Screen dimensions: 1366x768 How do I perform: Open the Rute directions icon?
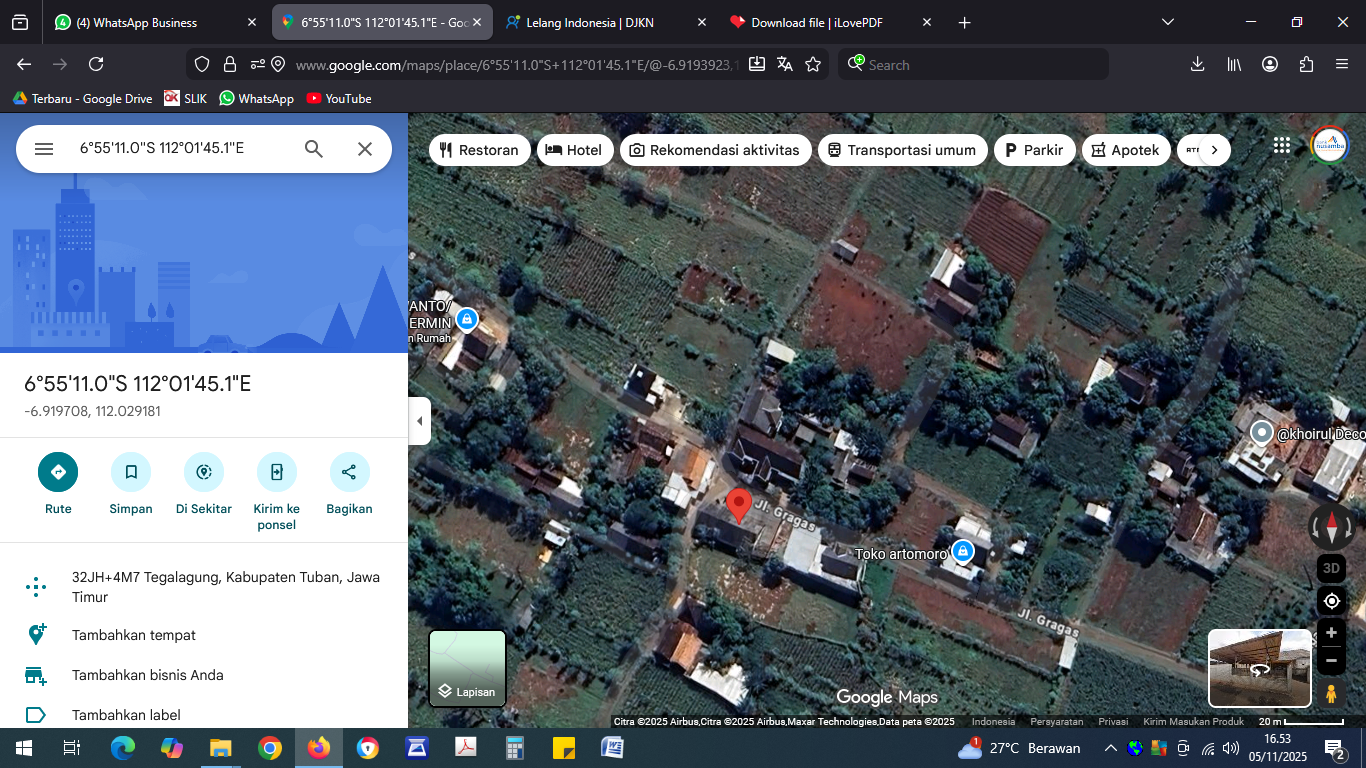[58, 471]
